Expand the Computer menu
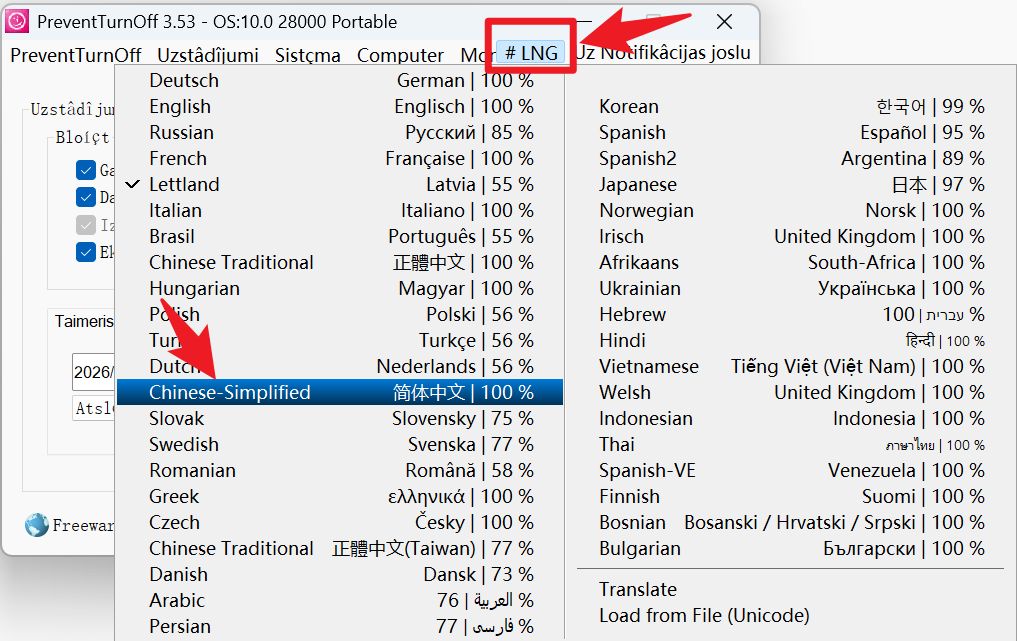1017x641 pixels. (x=400, y=55)
